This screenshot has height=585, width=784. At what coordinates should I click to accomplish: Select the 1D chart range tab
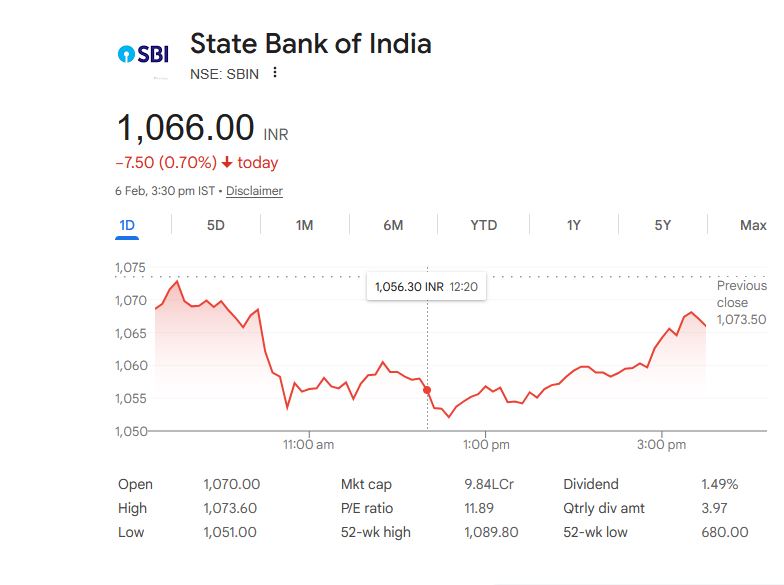[127, 225]
